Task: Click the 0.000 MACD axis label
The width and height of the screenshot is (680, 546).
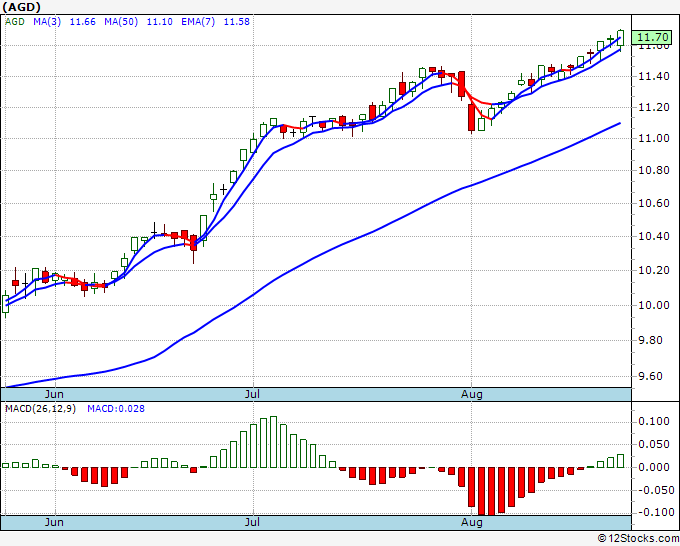Action: pos(654,468)
